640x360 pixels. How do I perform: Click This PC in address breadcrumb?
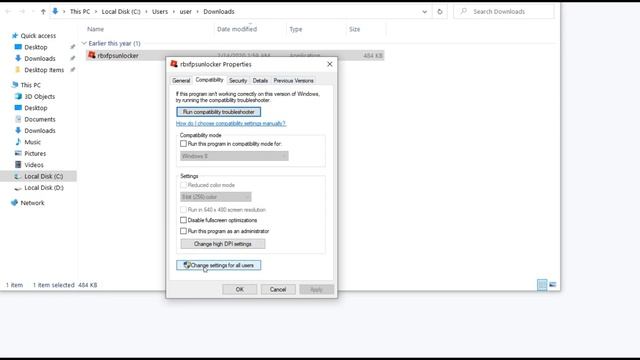tap(80, 11)
